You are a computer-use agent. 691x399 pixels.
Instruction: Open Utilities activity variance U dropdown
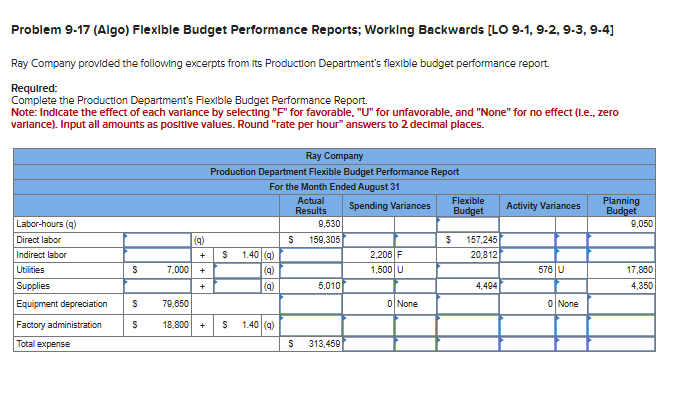tap(571, 270)
